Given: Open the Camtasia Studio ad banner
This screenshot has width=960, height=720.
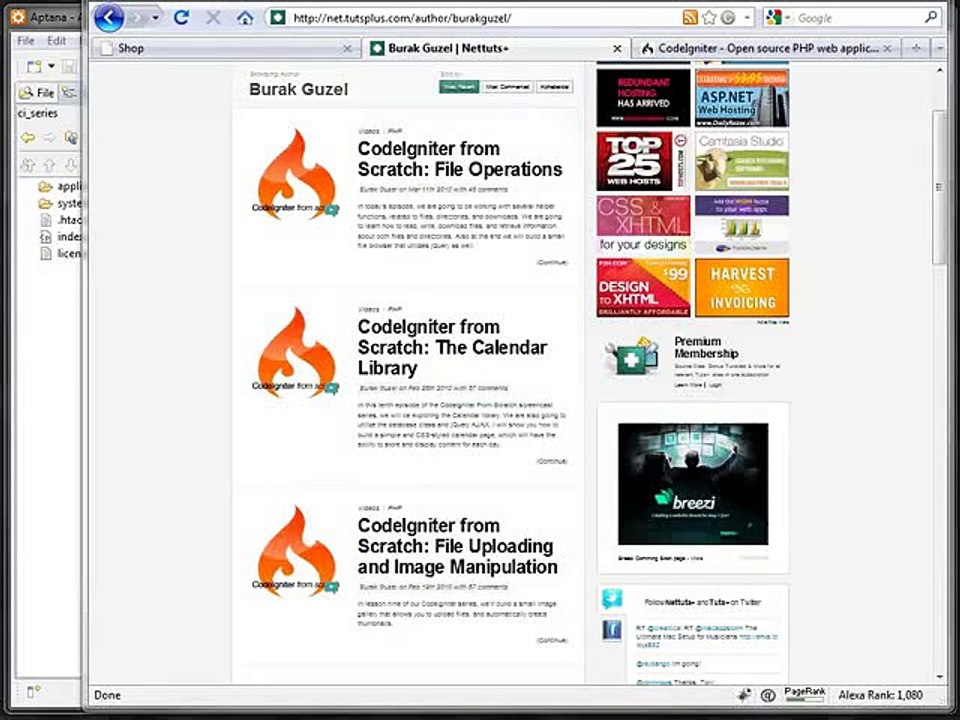Looking at the screenshot, I should pyautogui.click(x=742, y=162).
